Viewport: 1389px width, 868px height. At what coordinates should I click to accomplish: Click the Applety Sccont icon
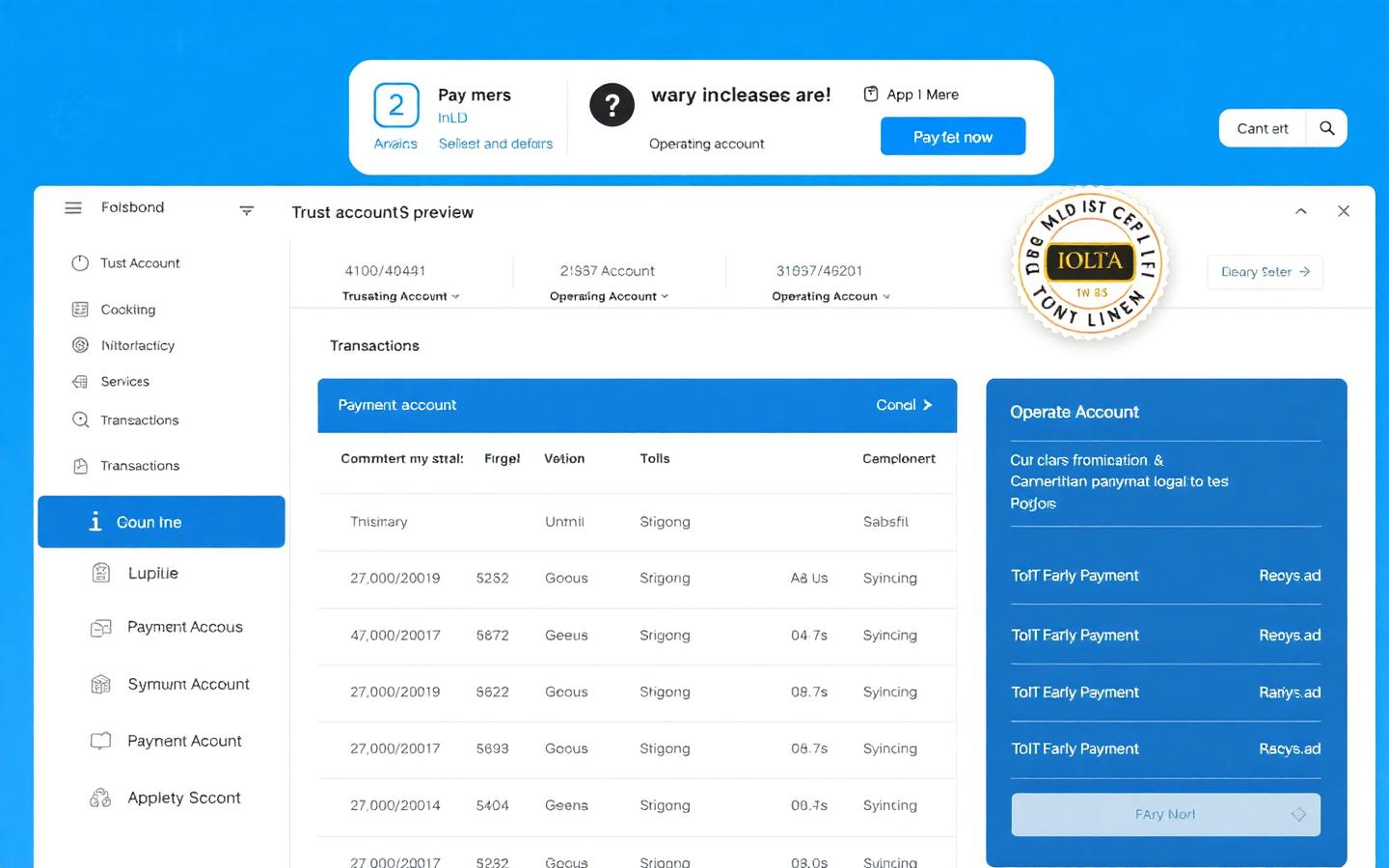(100, 798)
